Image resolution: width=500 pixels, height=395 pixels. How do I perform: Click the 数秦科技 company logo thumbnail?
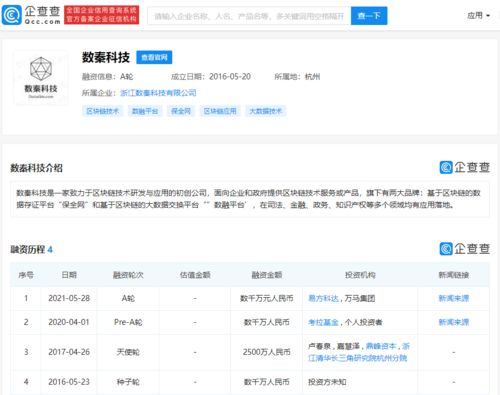41,78
